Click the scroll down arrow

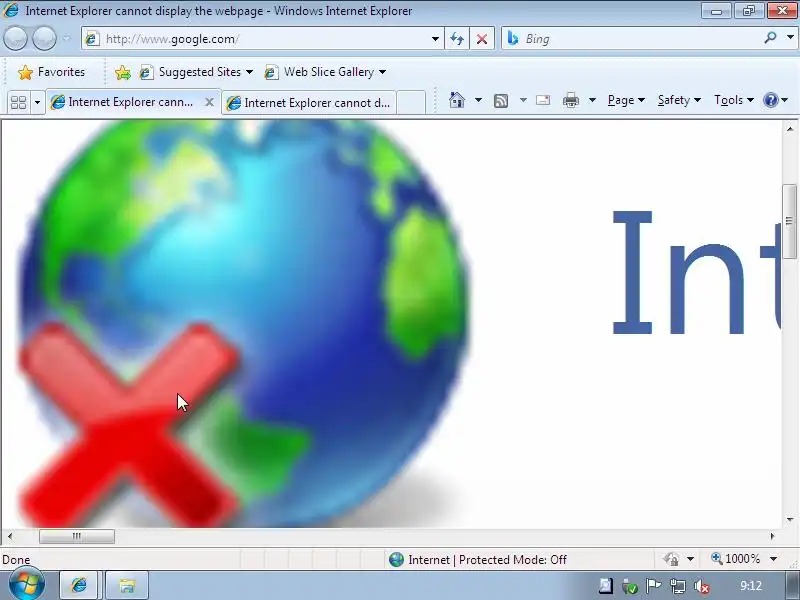coord(789,519)
